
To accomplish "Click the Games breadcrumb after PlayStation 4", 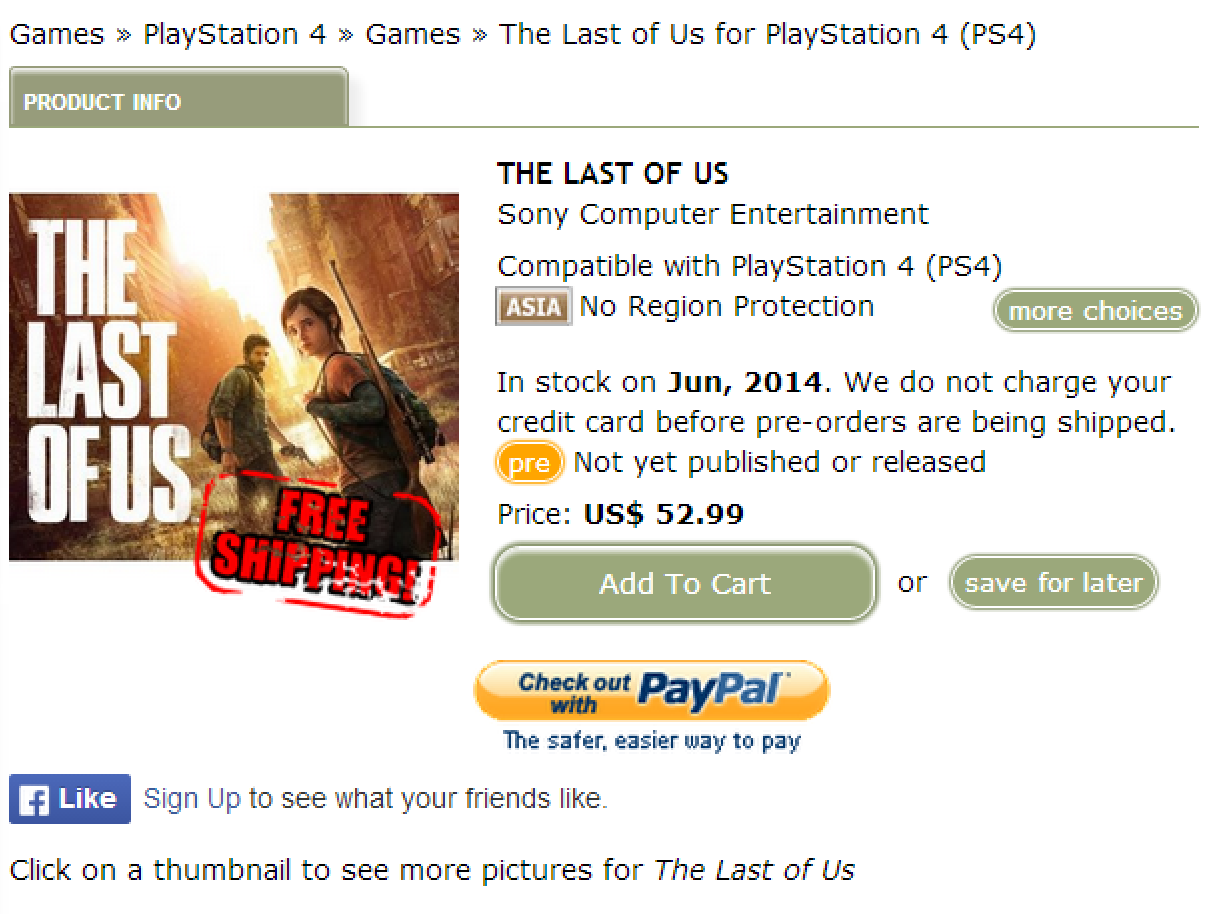I will coord(413,35).
